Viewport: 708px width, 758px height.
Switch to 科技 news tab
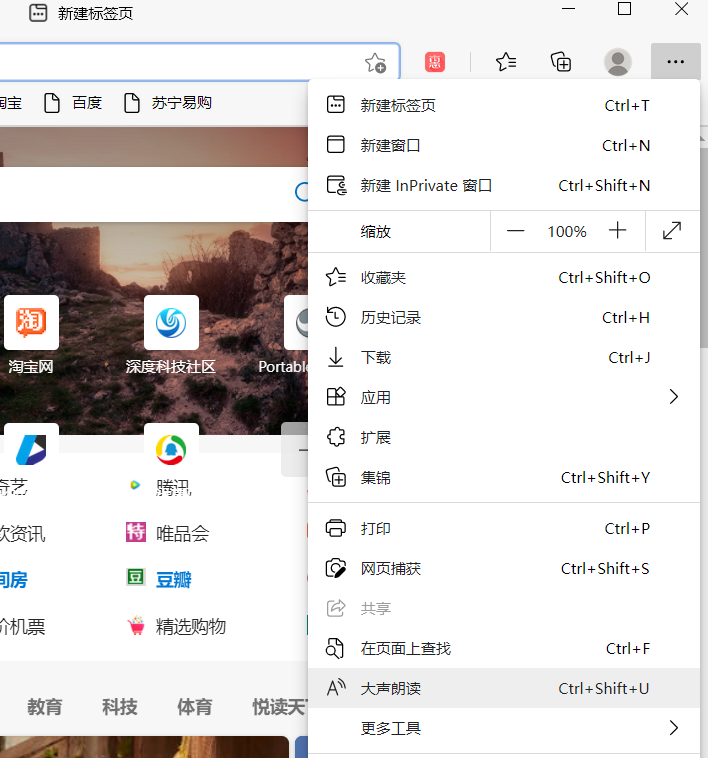click(119, 707)
